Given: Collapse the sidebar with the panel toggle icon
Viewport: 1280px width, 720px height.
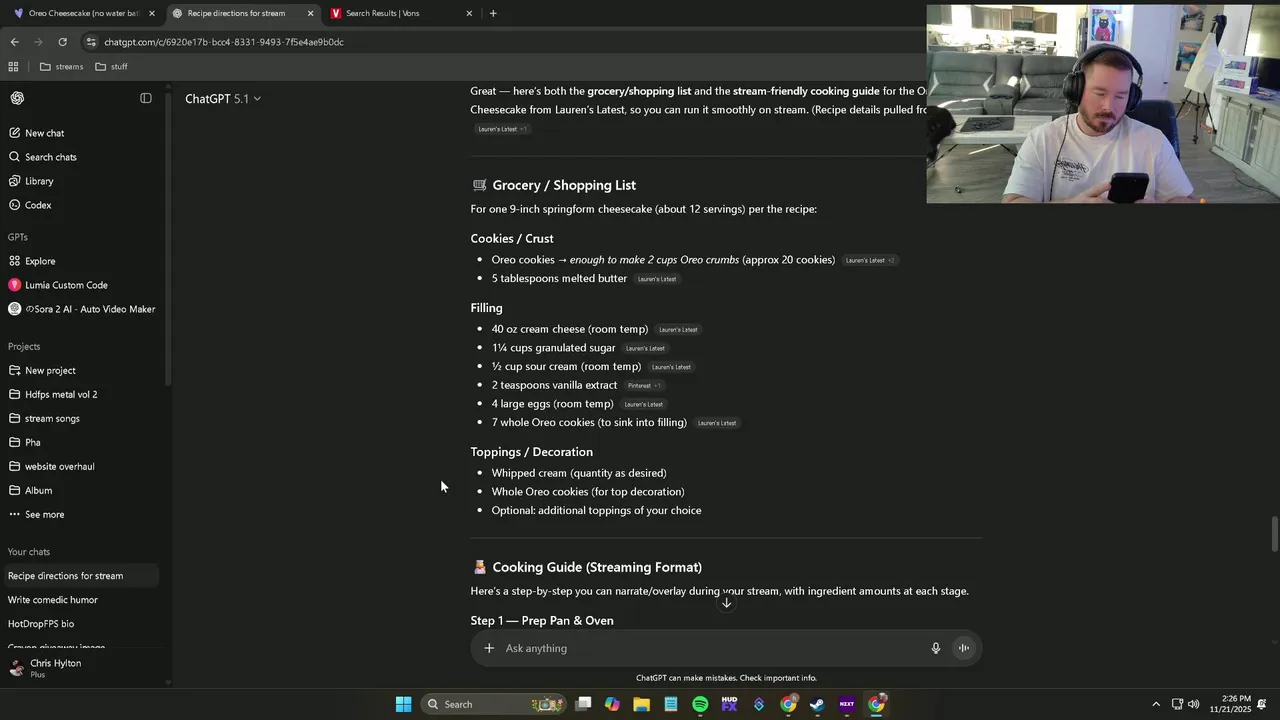Looking at the screenshot, I should click(x=146, y=98).
